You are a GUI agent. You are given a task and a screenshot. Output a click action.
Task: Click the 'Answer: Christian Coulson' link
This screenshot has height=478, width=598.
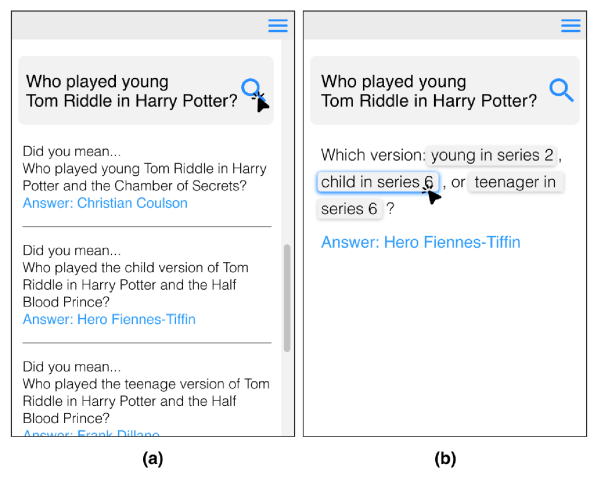click(105, 203)
